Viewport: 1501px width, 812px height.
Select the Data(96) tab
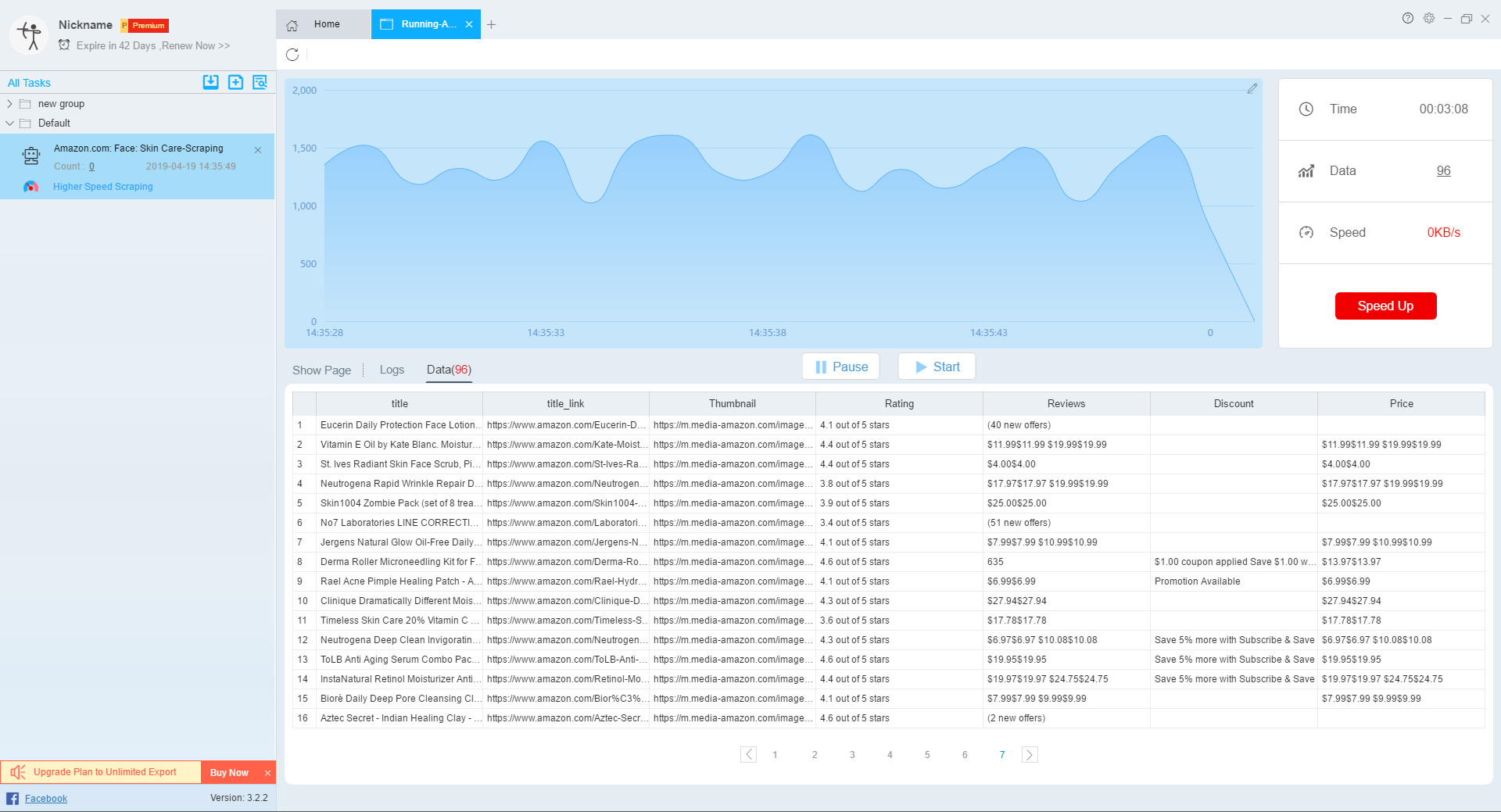pyautogui.click(x=449, y=370)
